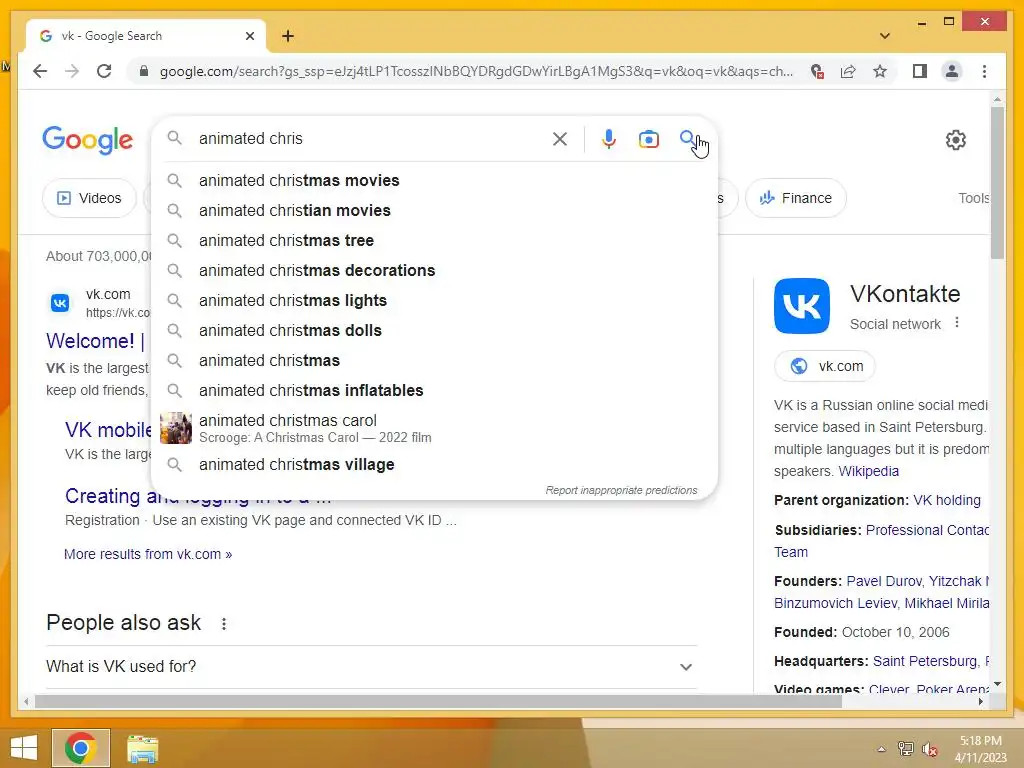Filter results by Videos chip
Screen dimensions: 1024x768
[89, 198]
